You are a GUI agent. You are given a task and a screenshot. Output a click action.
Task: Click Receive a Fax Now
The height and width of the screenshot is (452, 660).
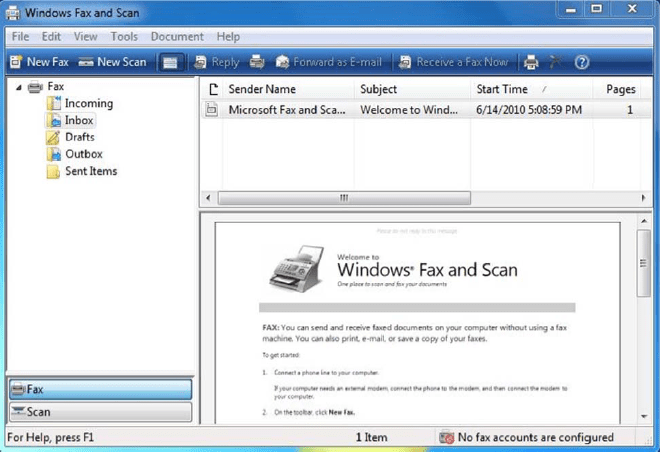click(x=453, y=62)
